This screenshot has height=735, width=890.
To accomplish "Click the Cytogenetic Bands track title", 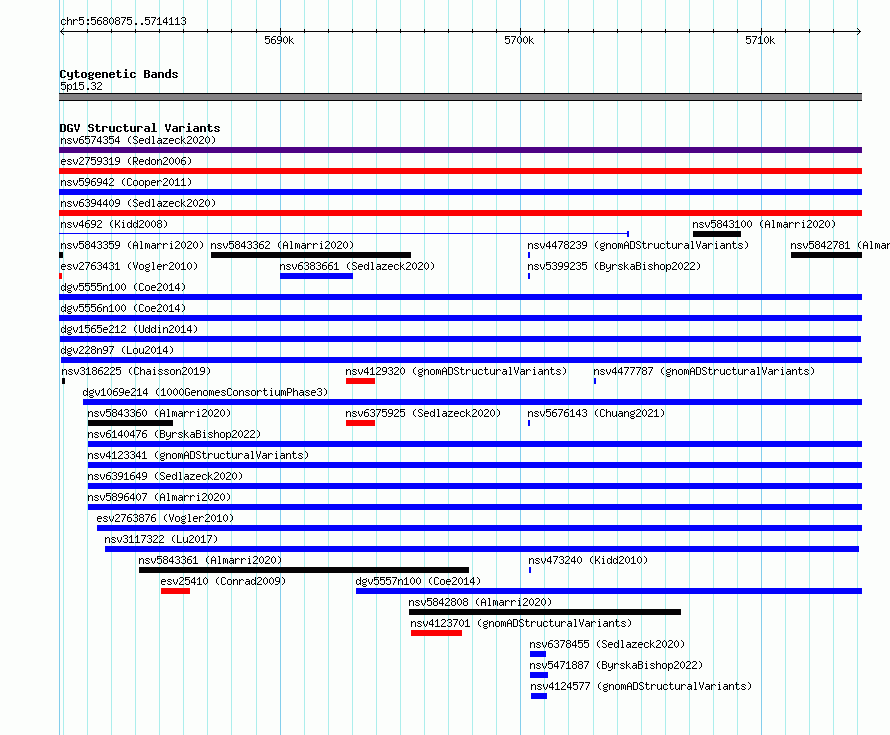I will pos(119,74).
